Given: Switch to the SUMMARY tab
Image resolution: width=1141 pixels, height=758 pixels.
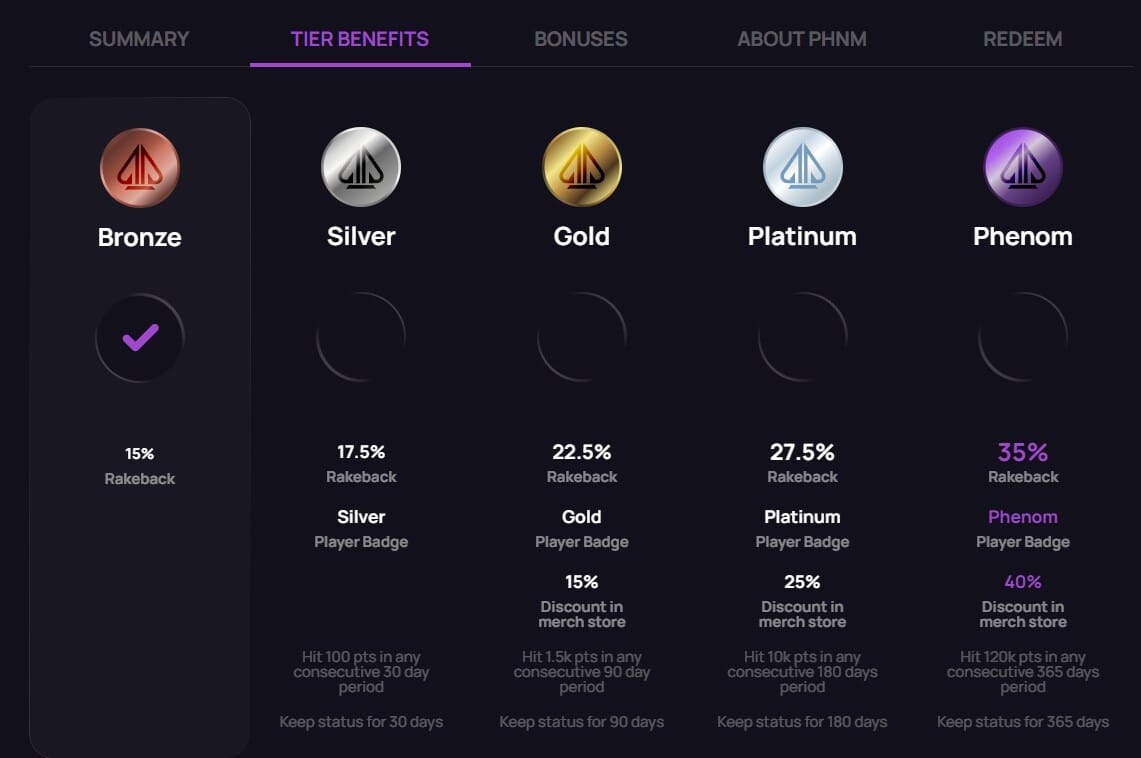Looking at the screenshot, I should click(139, 39).
